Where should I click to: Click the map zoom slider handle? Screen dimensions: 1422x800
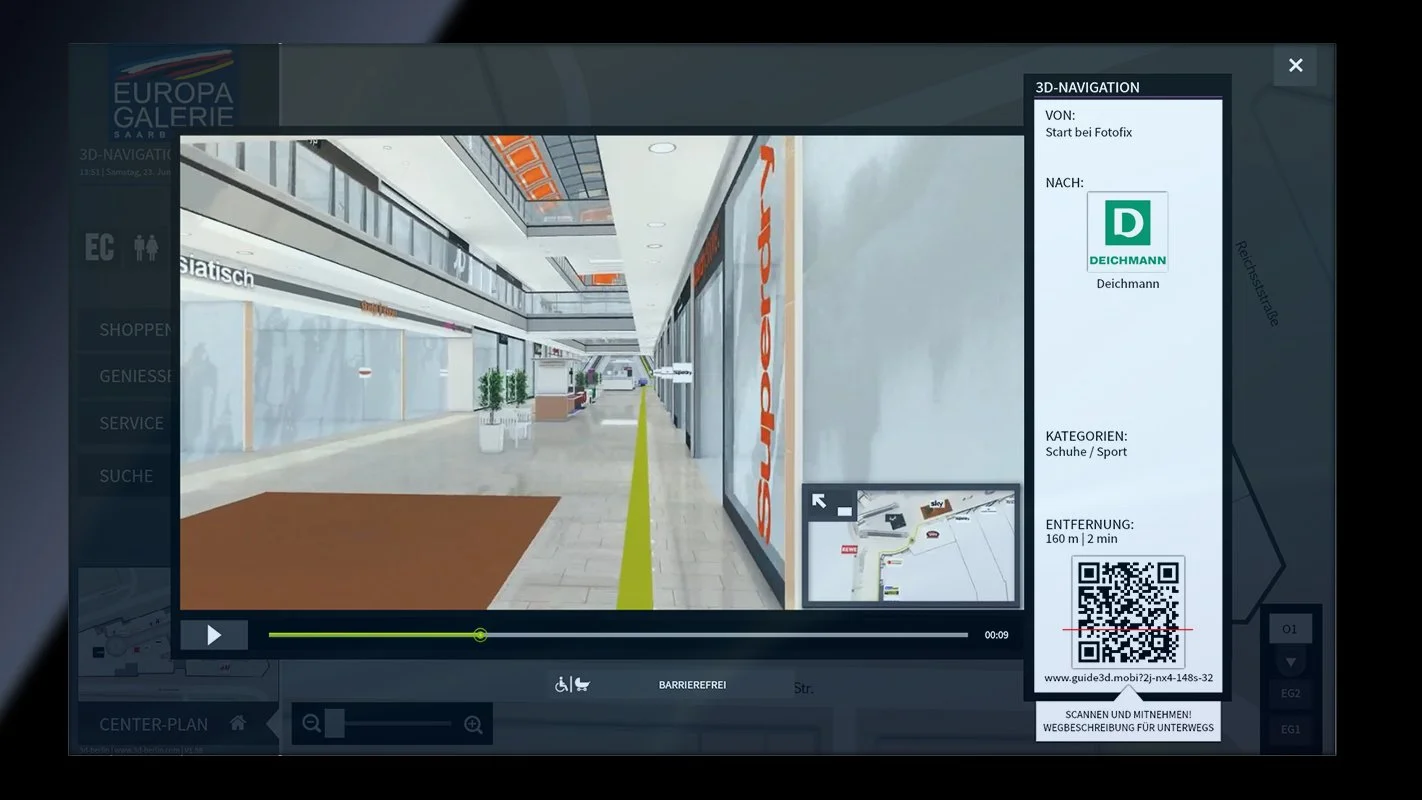click(x=335, y=723)
